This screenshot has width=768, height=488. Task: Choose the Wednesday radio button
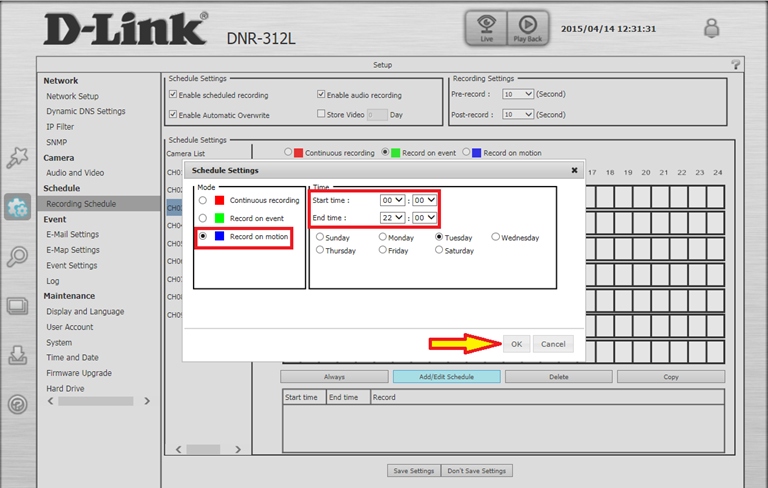[x=496, y=238]
